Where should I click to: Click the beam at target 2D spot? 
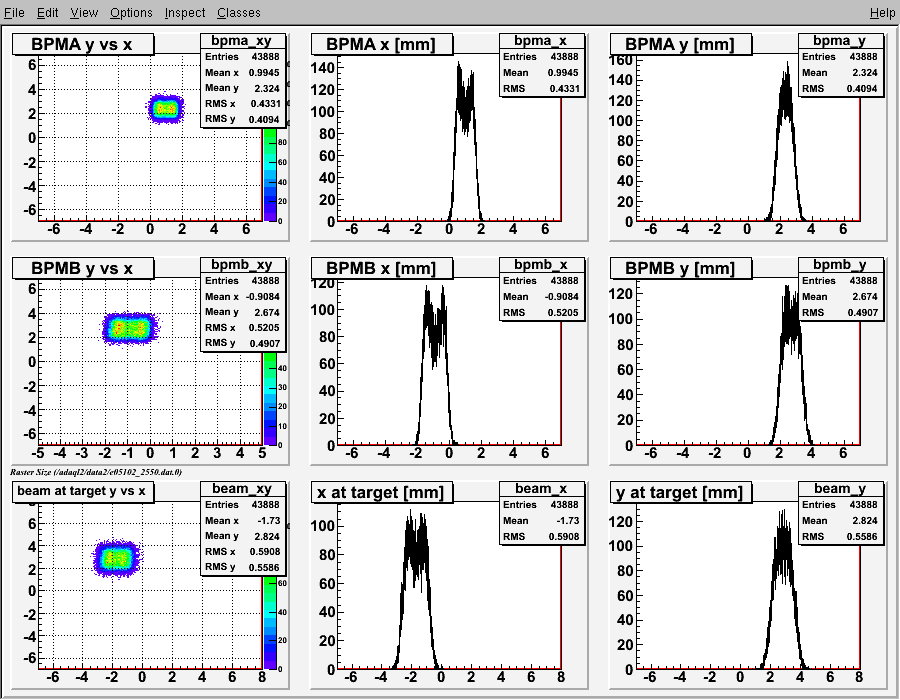point(117,558)
